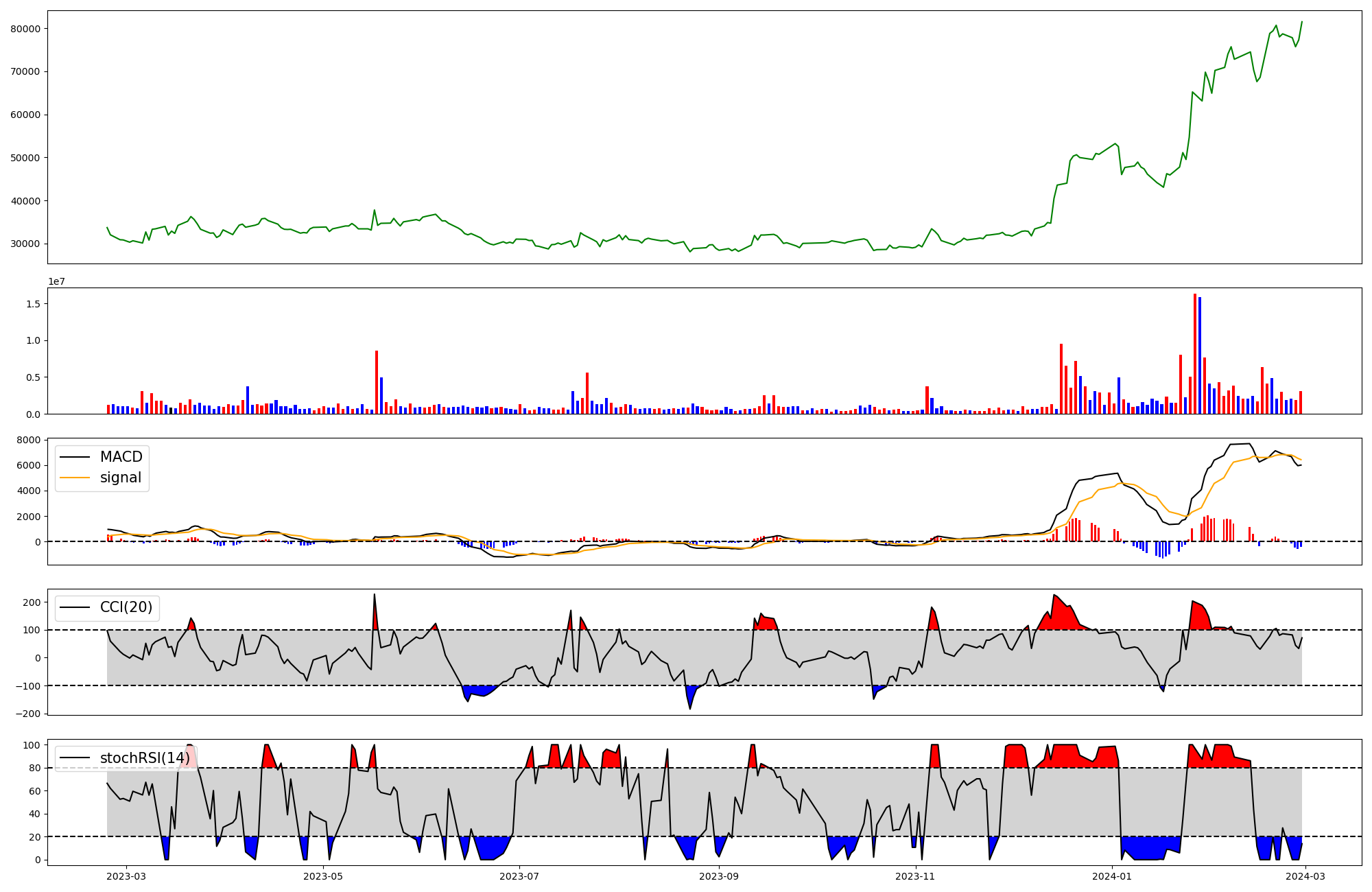Click the 100 stochRSI axis tick label
1372x892 pixels.
click(x=31, y=745)
